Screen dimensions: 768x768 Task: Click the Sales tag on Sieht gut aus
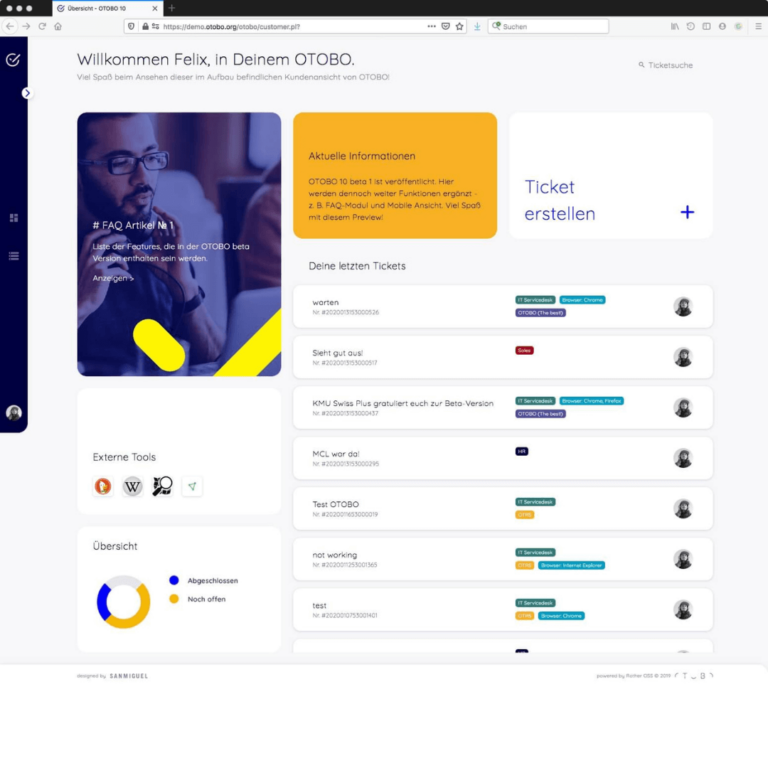pyautogui.click(x=524, y=350)
